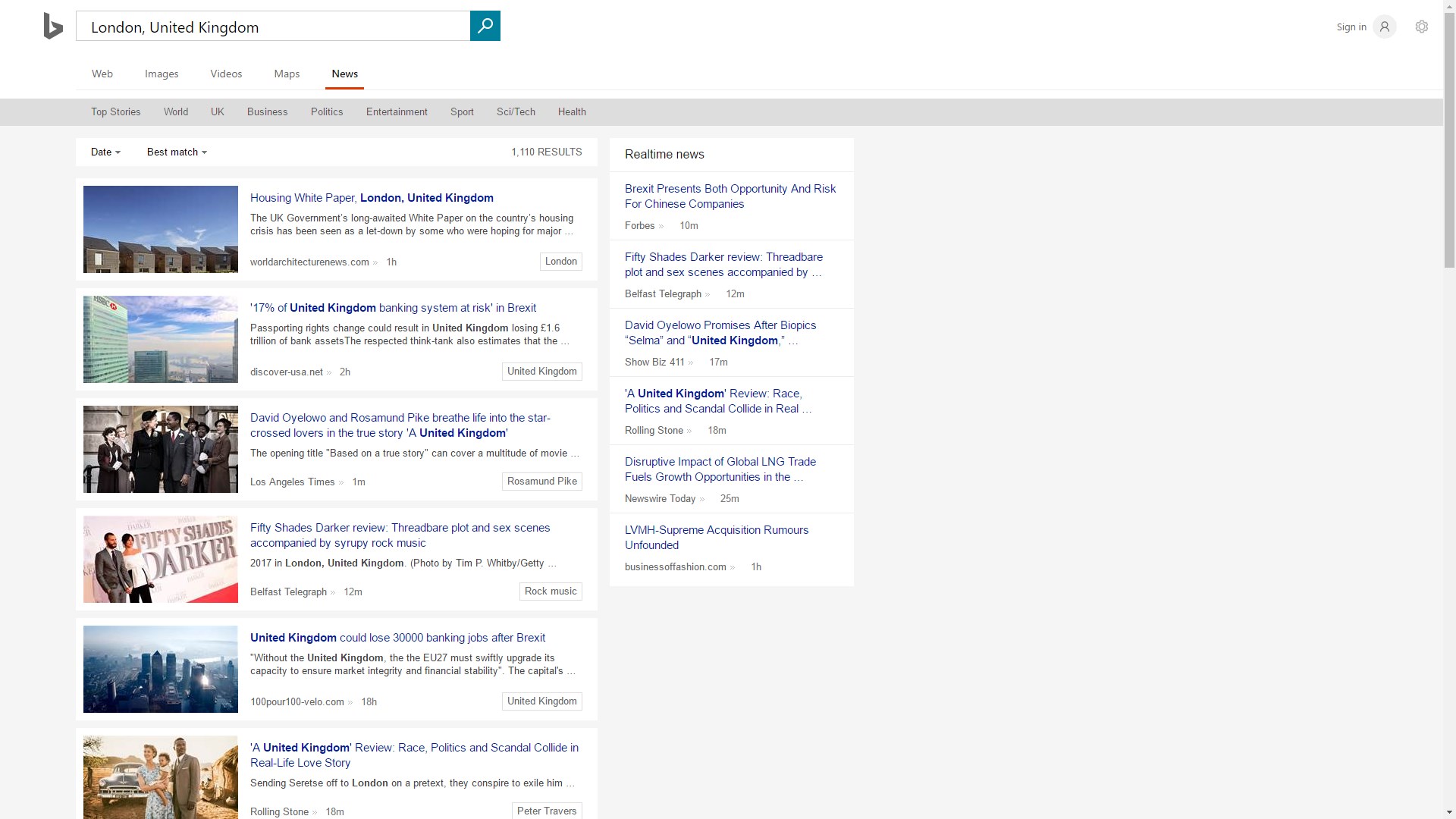Open realtime Fifty Shades Darker review story

pos(723,265)
